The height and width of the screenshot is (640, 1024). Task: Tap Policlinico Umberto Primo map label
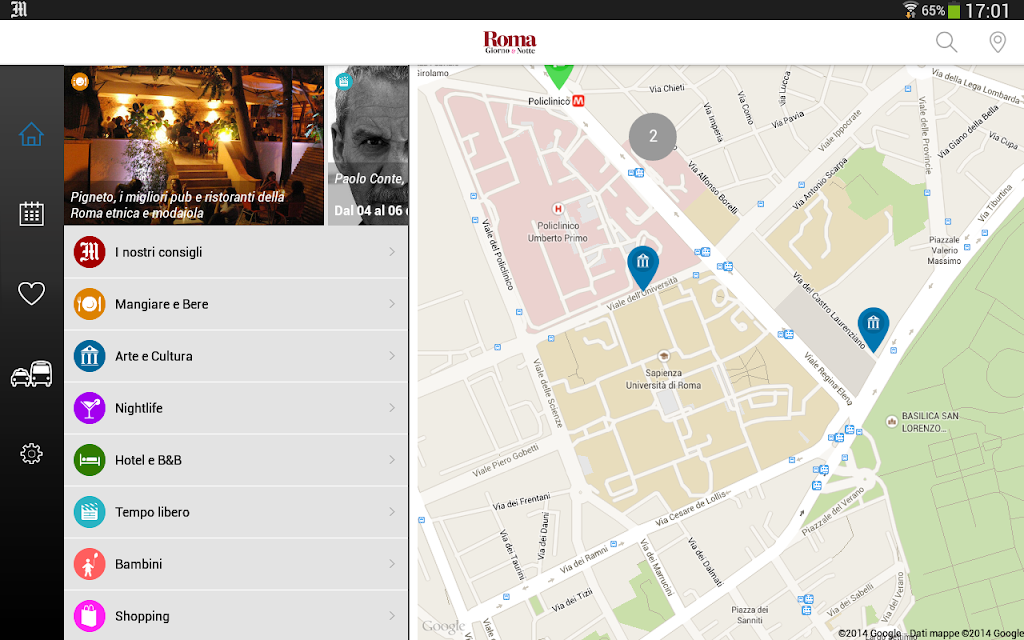(x=558, y=232)
